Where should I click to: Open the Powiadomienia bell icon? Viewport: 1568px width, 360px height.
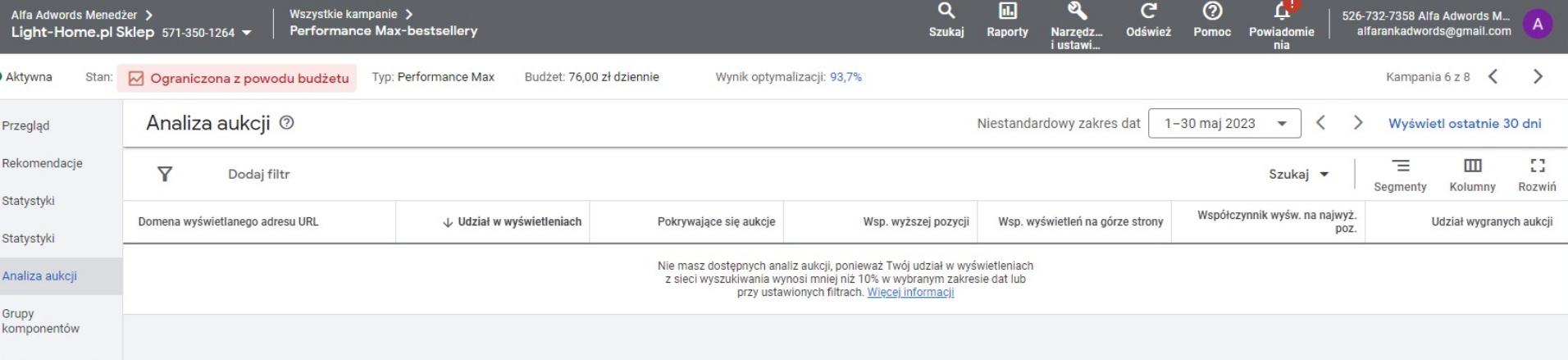tap(1281, 11)
